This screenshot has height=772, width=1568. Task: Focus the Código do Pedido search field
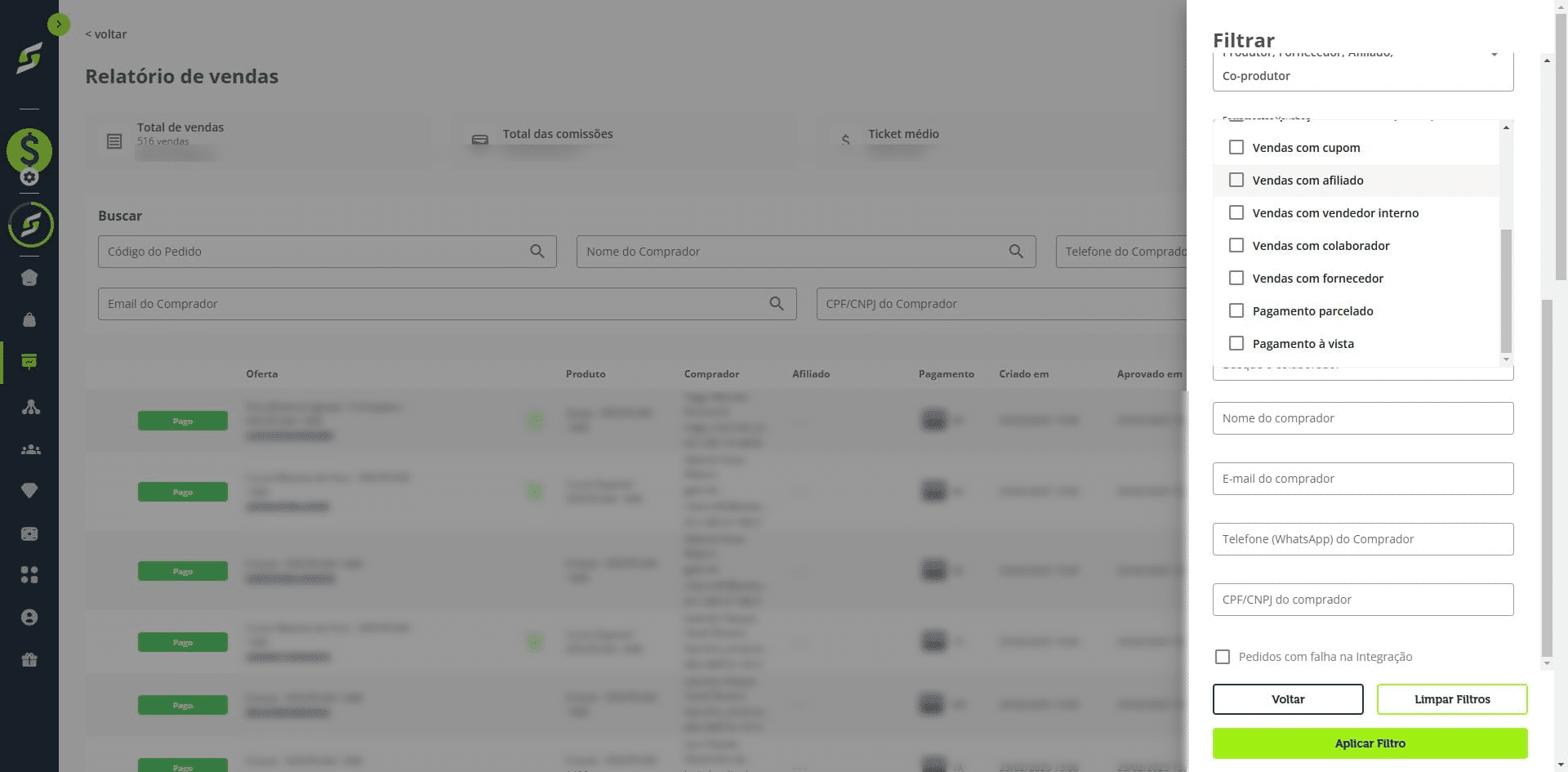pyautogui.click(x=327, y=252)
